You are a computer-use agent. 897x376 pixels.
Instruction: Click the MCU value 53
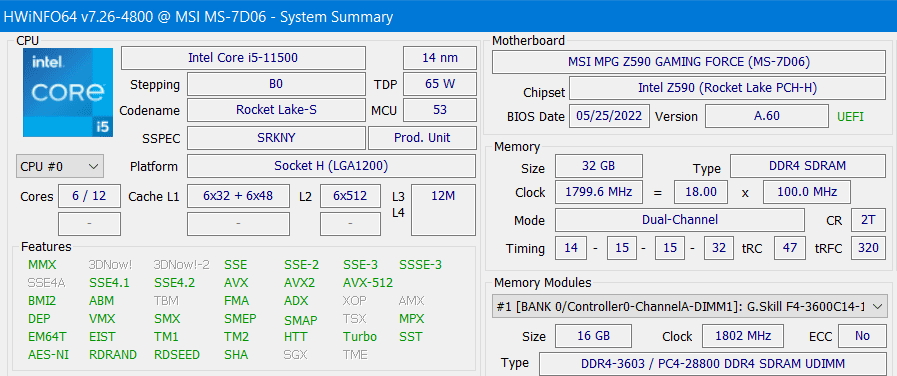440,110
